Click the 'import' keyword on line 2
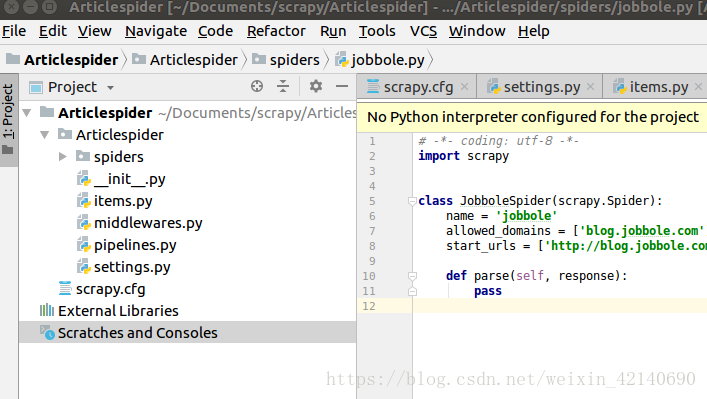Viewport: 707px width, 399px height. [439, 156]
